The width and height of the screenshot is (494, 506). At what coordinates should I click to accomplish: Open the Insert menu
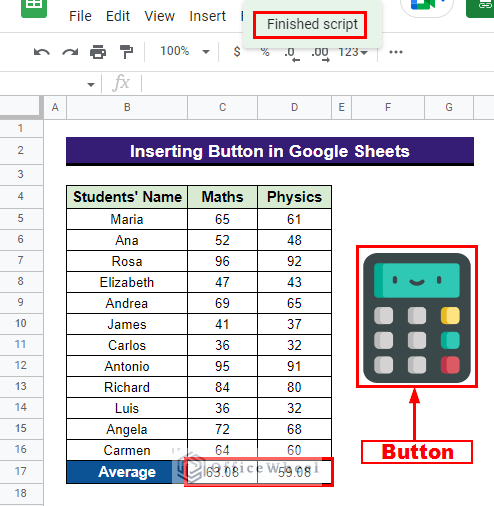point(207,16)
